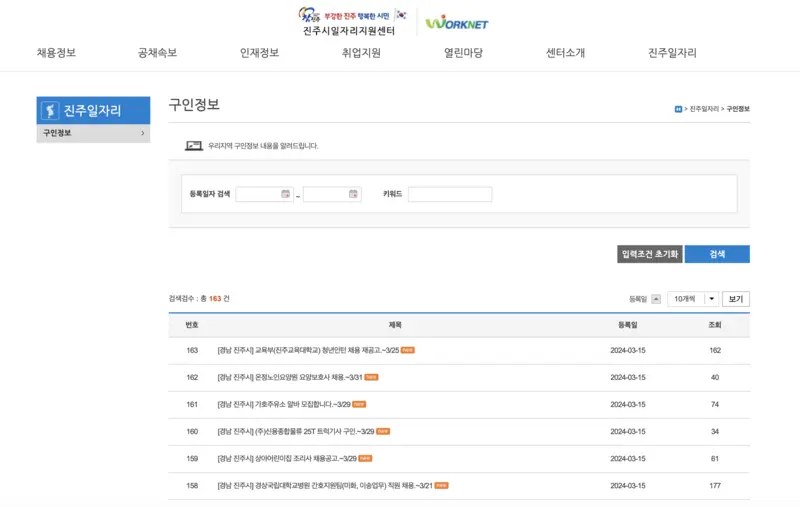Open the 10개씩 per-page dropdown
The width and height of the screenshot is (800, 507).
(x=693, y=299)
